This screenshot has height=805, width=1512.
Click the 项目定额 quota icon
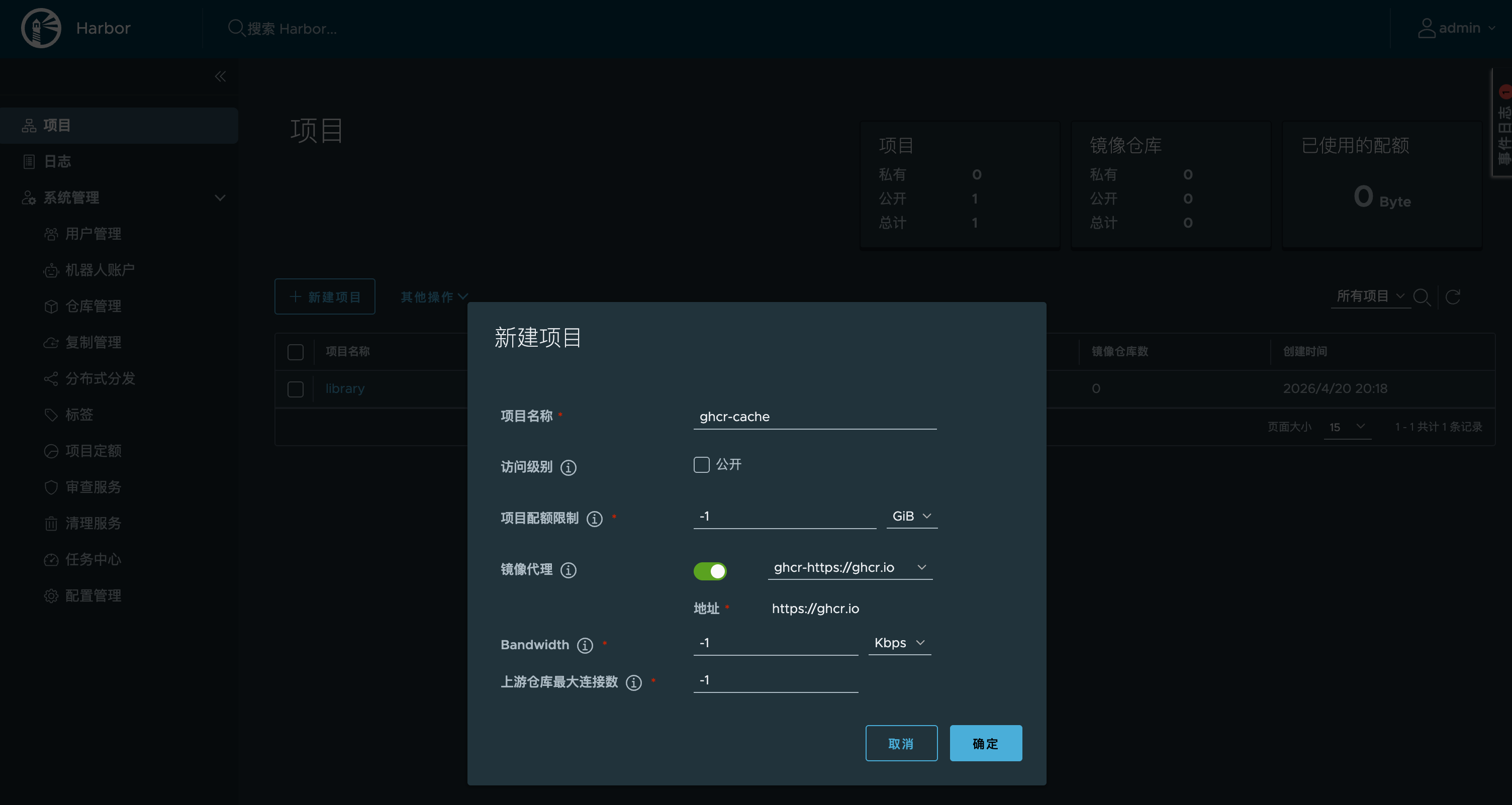tap(51, 451)
